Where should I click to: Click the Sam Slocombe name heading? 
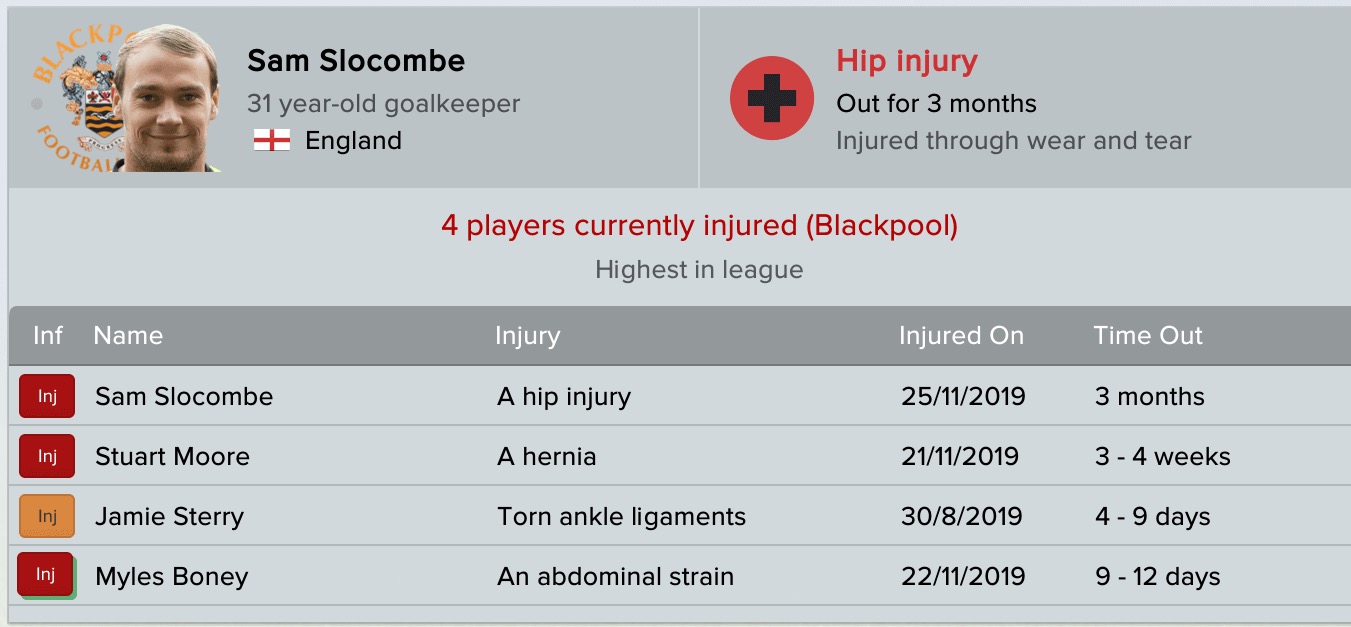[356, 61]
